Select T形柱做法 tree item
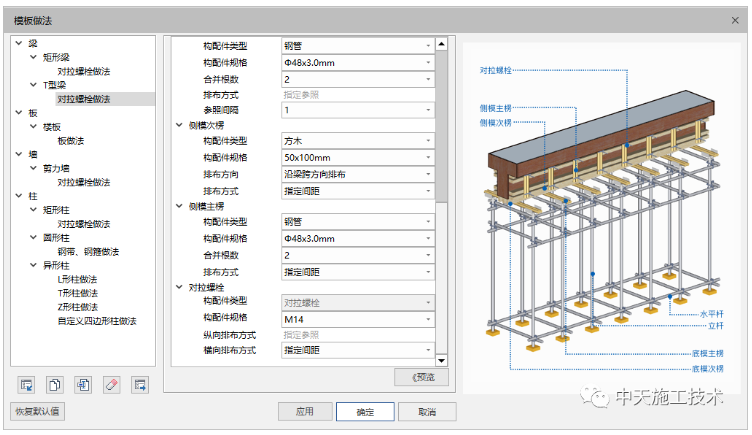The height and width of the screenshot is (435, 752). click(x=77, y=293)
